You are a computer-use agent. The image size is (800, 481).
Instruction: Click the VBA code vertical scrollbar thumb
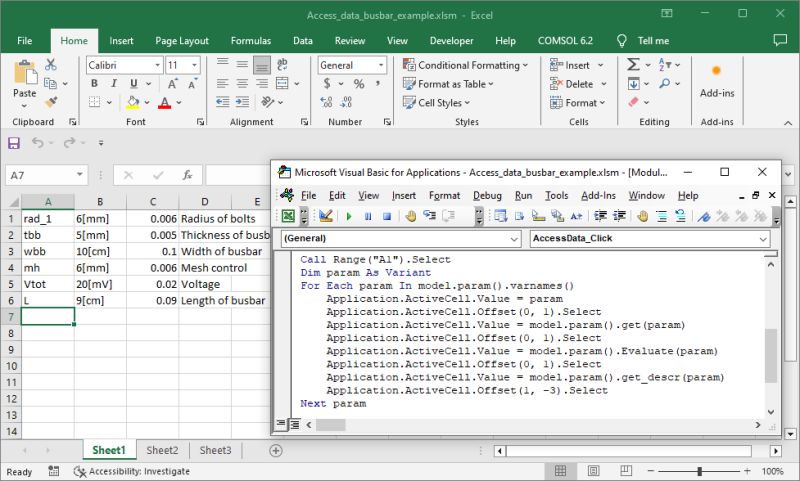point(770,355)
